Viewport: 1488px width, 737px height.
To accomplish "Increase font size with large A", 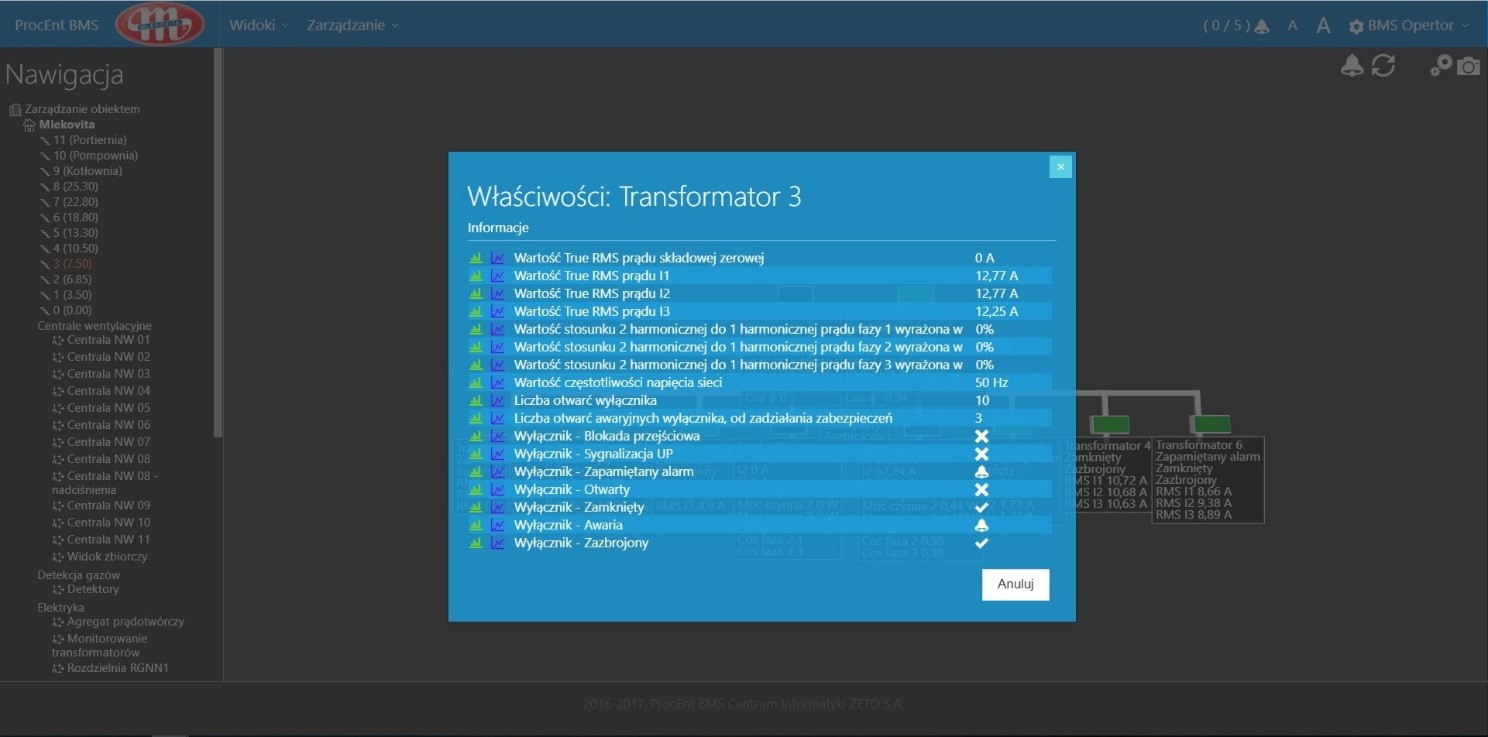I will (x=1323, y=26).
